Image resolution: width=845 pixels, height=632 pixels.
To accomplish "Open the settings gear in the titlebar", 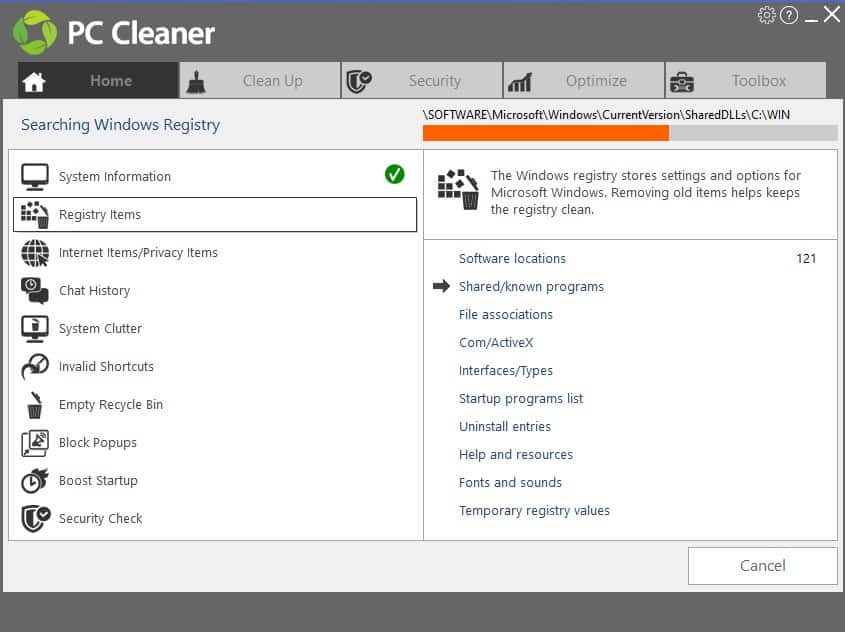I will (x=767, y=15).
